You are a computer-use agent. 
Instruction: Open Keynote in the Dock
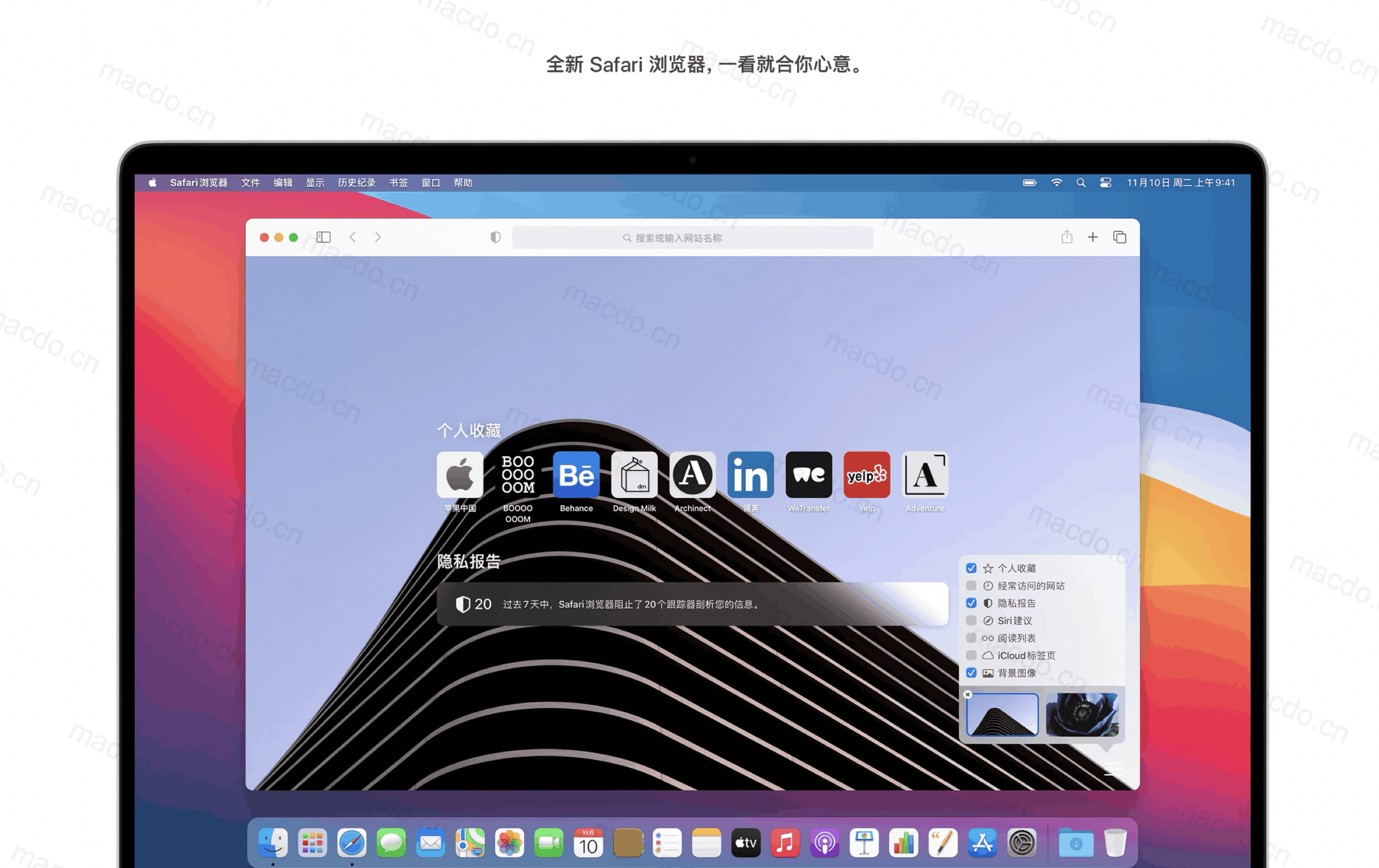[864, 843]
